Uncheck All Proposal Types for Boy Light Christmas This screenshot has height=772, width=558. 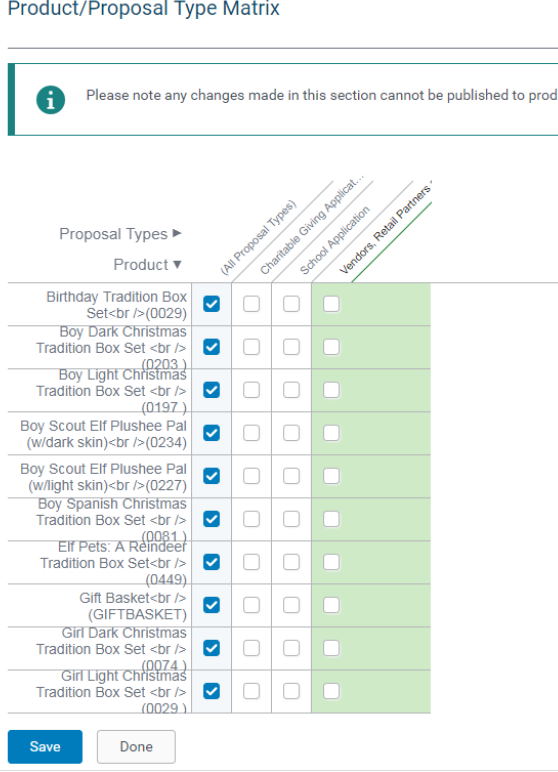click(212, 390)
